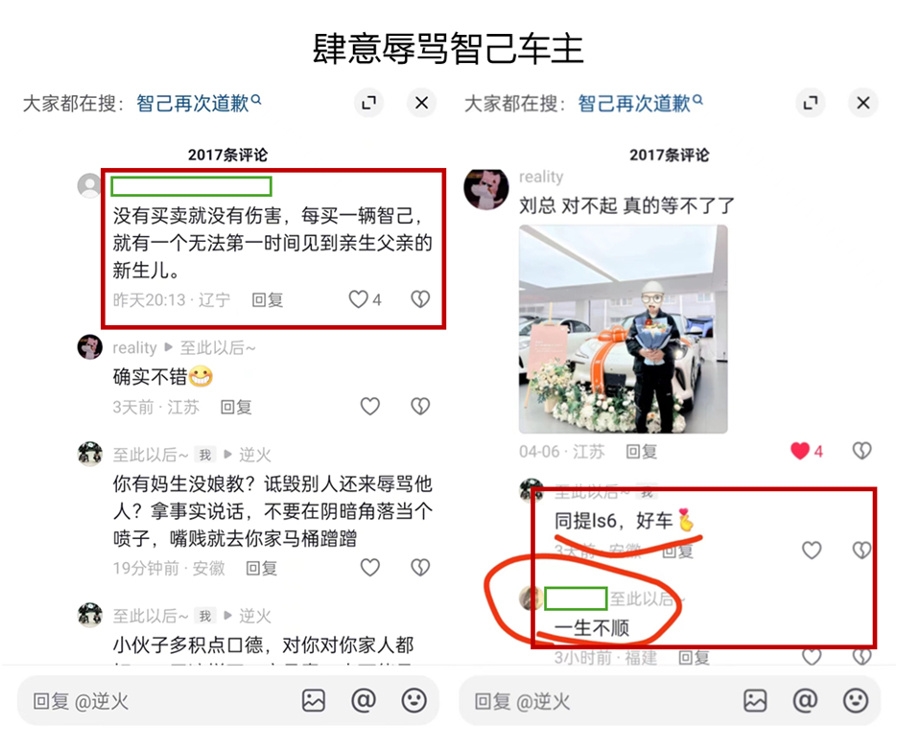Open the car delivery photo in comment
This screenshot has width=898, height=738.
[x=623, y=329]
